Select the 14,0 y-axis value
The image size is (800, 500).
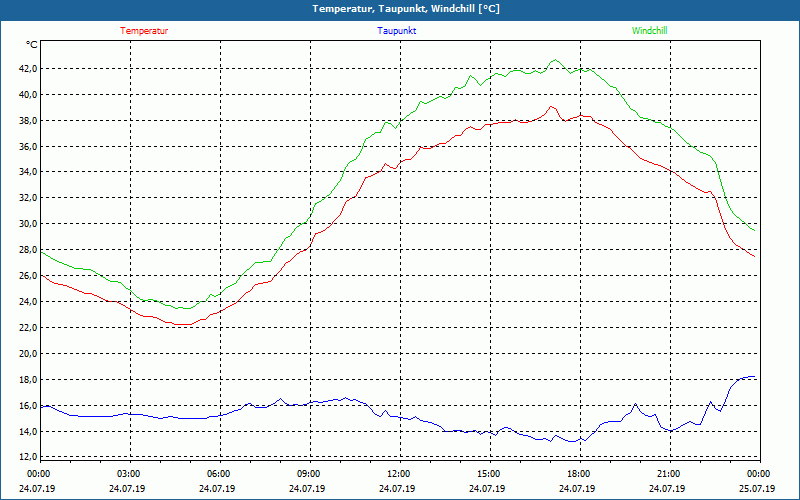[x=27, y=432]
